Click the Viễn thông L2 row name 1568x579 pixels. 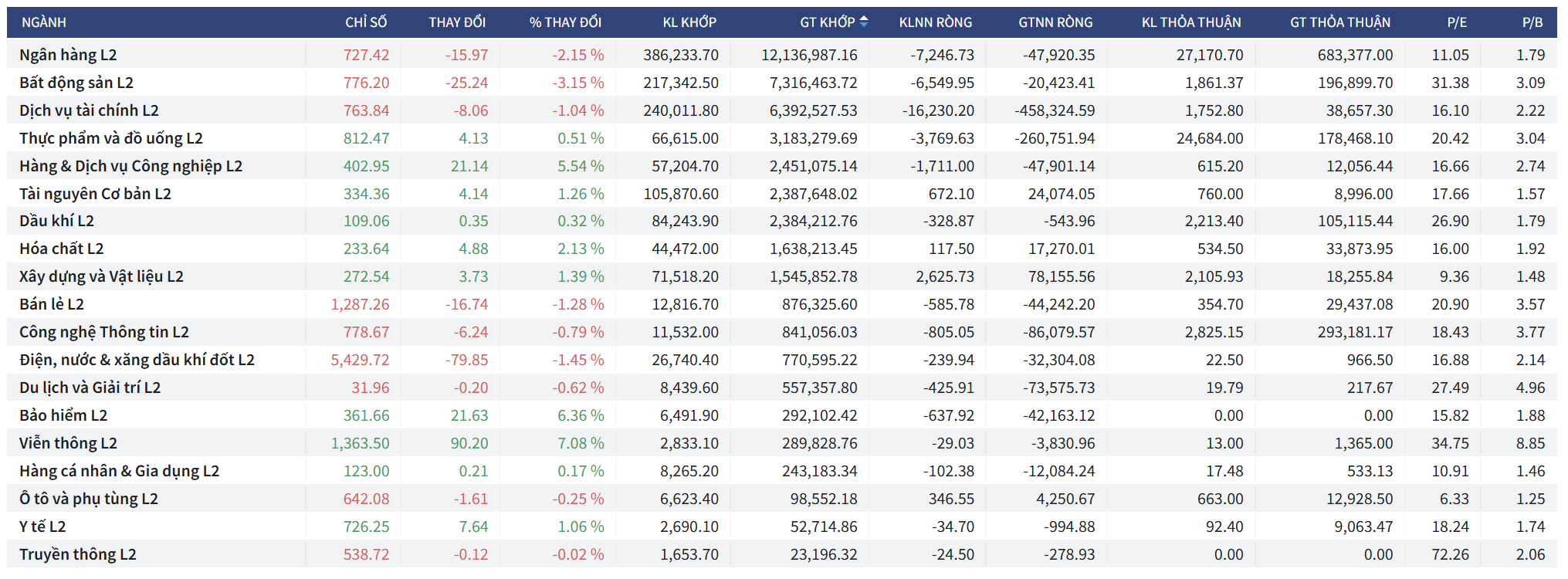point(68,443)
